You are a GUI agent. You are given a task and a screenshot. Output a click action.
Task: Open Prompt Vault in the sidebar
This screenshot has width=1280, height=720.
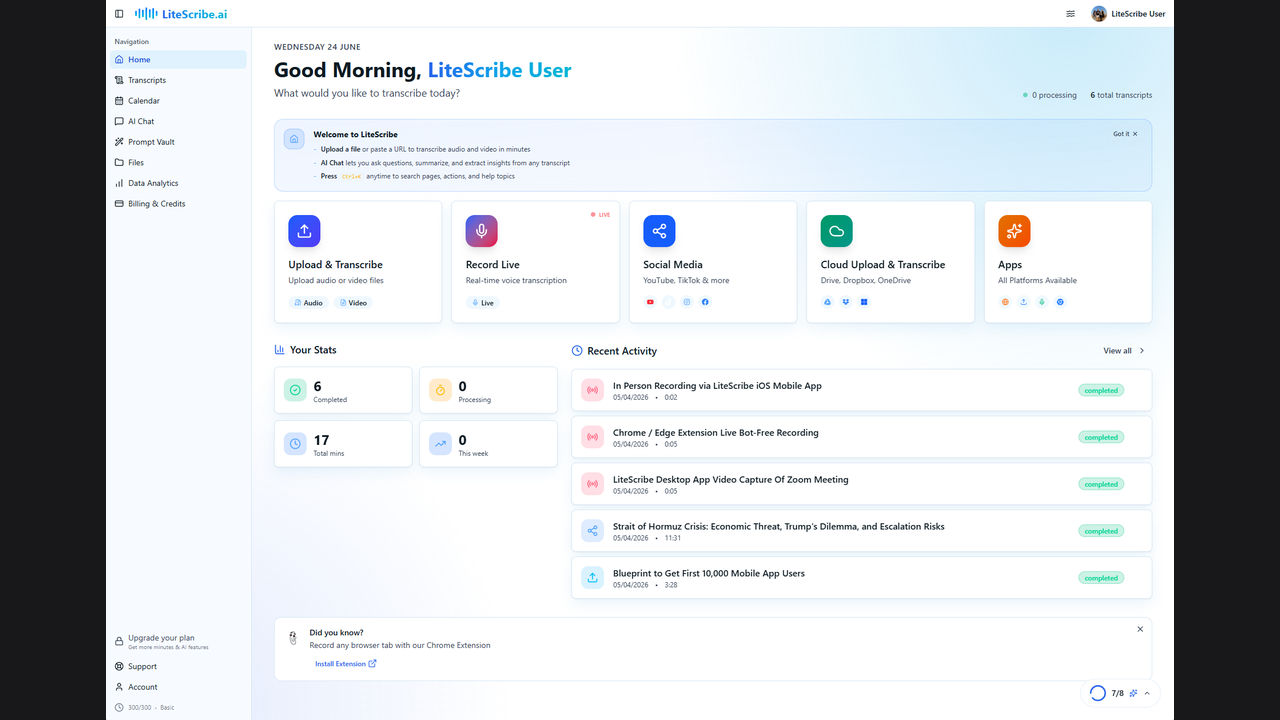pos(178,142)
